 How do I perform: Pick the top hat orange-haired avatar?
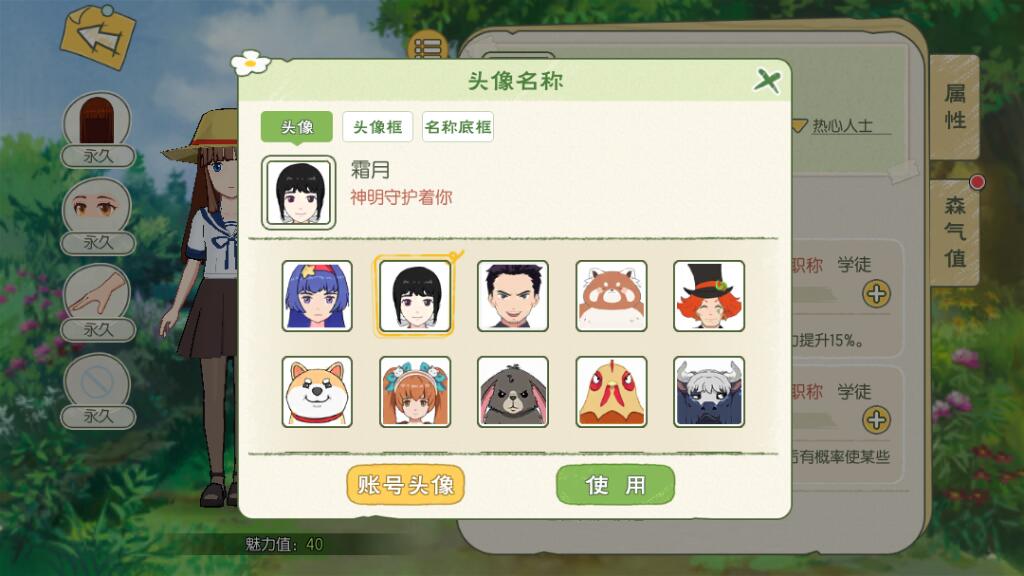709,296
